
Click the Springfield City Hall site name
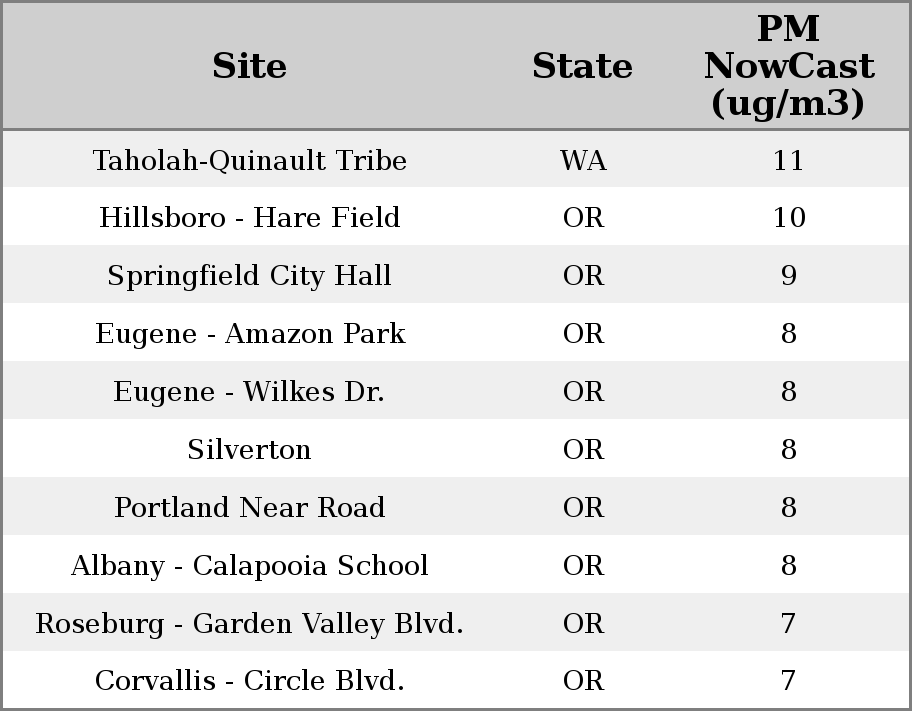[249, 276]
